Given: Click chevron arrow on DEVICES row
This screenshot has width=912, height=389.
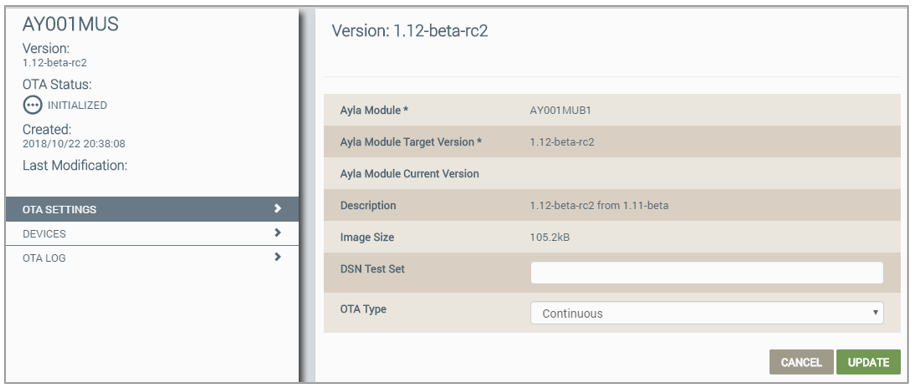Looking at the screenshot, I should (277, 233).
